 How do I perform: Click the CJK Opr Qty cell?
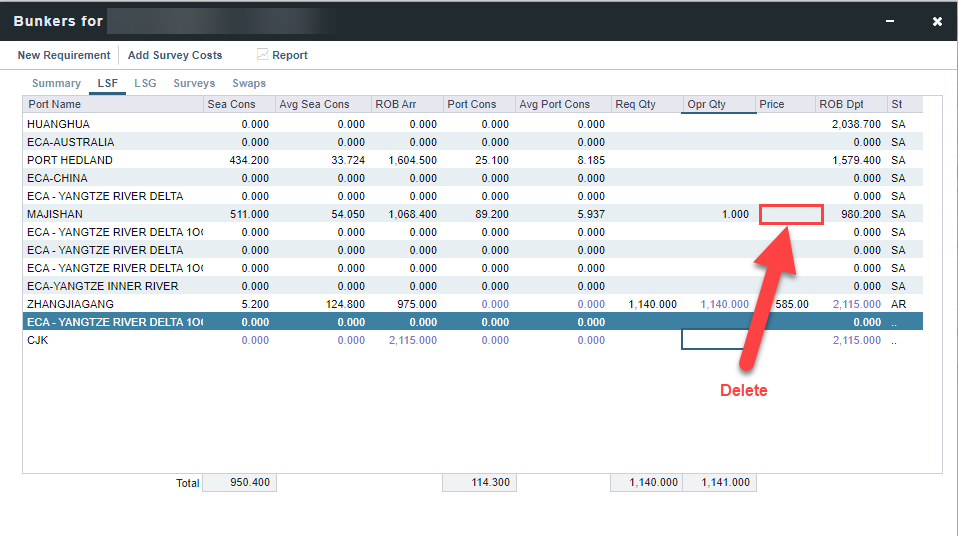[718, 340]
